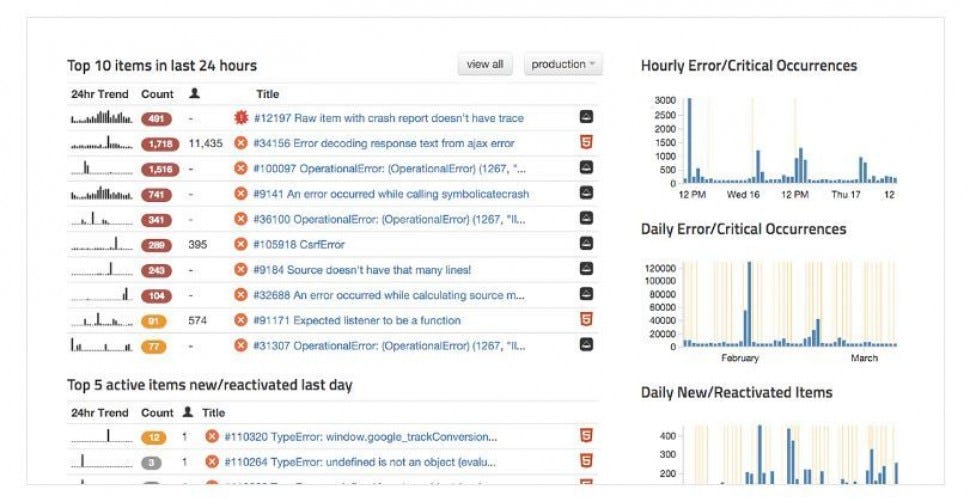Image resolution: width=970 pixels, height=502 pixels.
Task: Click the sparkline trend for #100097 row
Action: [101, 168]
